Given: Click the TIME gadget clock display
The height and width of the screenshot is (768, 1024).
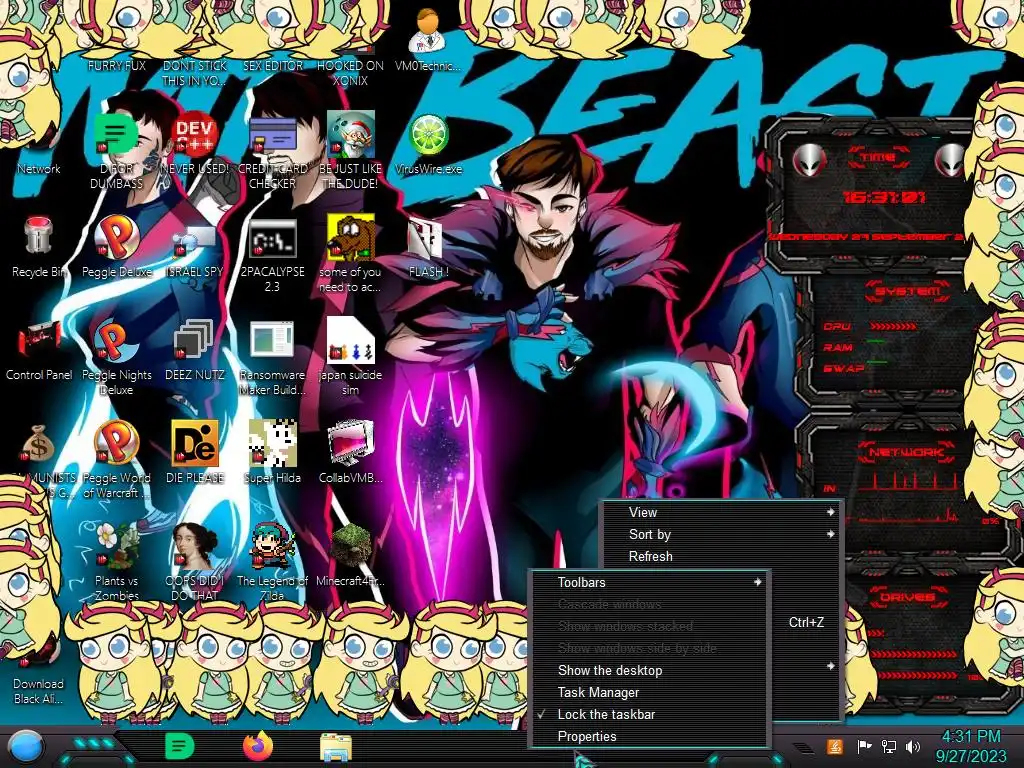Looking at the screenshot, I should (x=884, y=197).
